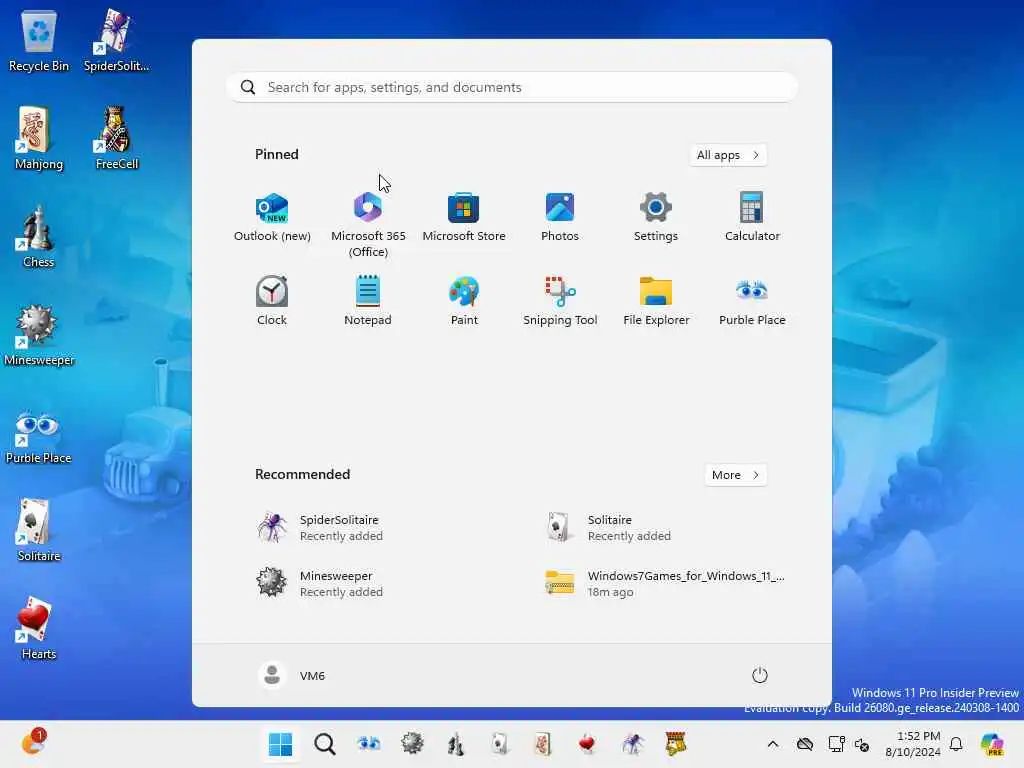Open Settings from pinned apps

coord(656,217)
